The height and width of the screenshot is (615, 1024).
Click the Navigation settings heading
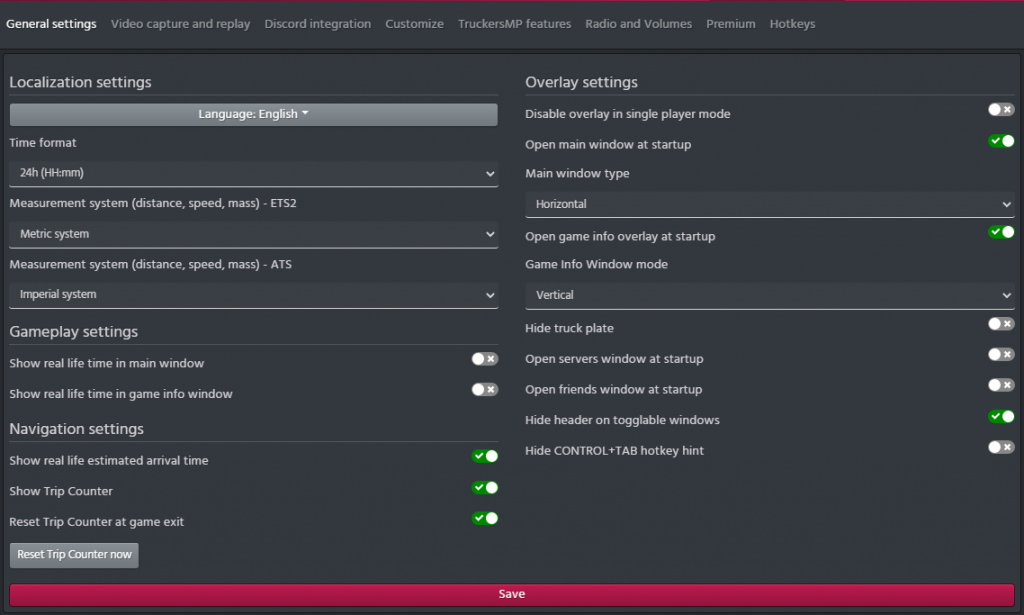pyautogui.click(x=76, y=429)
